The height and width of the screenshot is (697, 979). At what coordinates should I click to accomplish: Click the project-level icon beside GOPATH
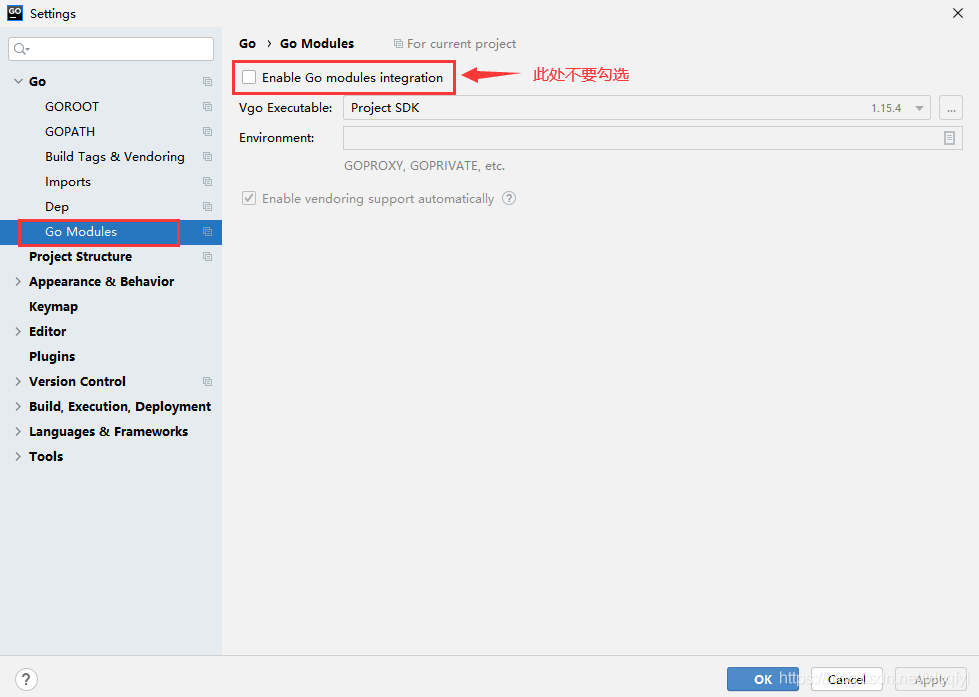click(207, 132)
